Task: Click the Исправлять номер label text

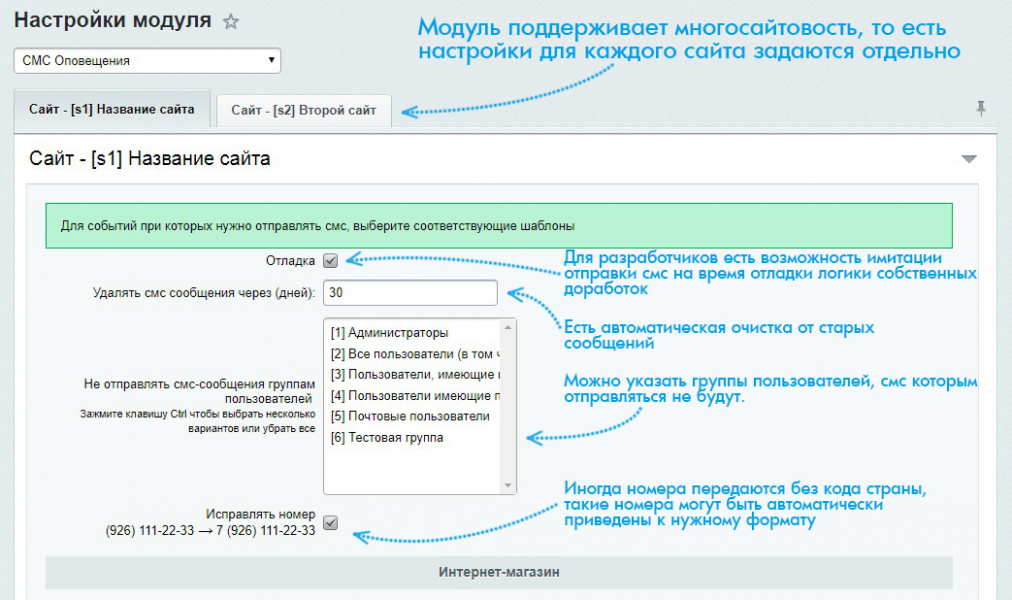Action: tap(260, 514)
